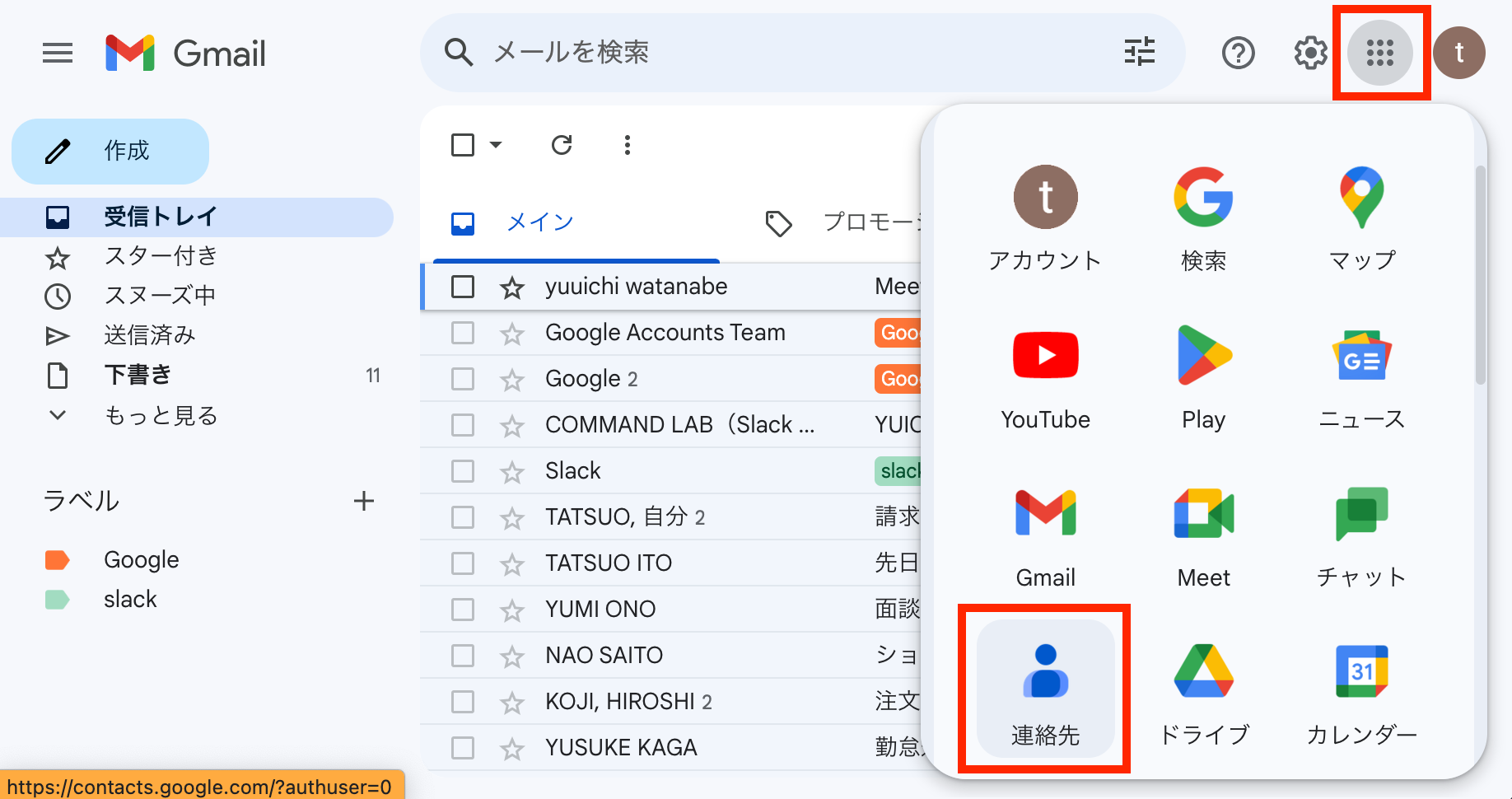The image size is (1512, 799).
Task: Select the yuuichi watanabe email checkbox
Action: click(463, 287)
